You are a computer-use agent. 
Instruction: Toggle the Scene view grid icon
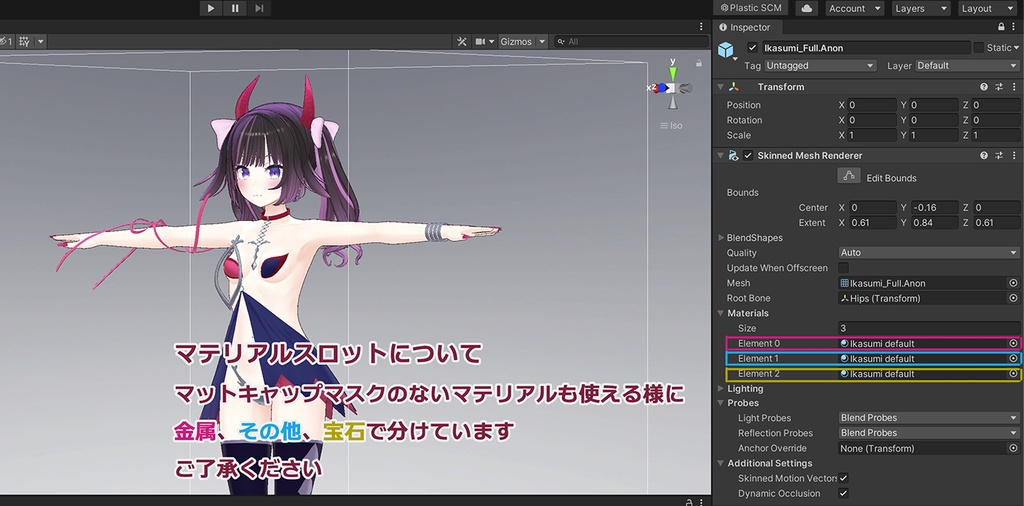24,41
